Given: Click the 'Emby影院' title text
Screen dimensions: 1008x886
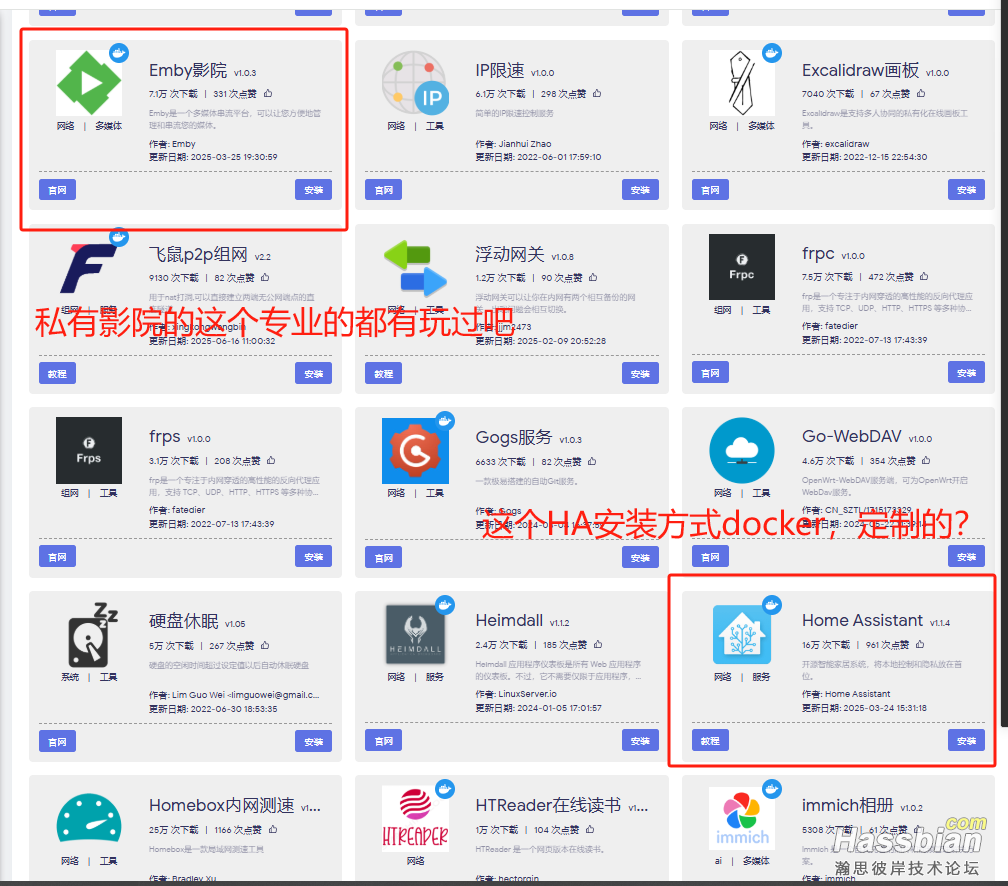Looking at the screenshot, I should [x=188, y=70].
